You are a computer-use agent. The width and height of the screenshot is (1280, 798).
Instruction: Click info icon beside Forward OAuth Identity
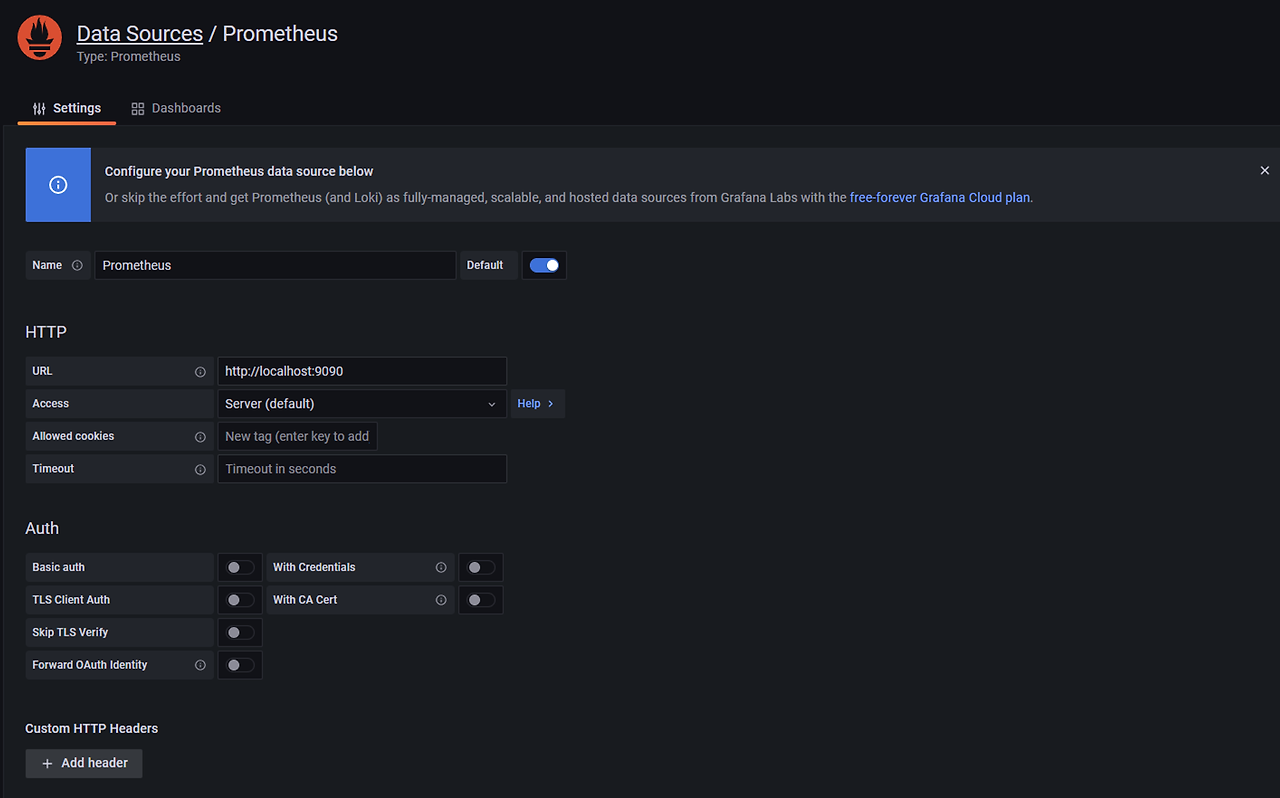(x=200, y=665)
